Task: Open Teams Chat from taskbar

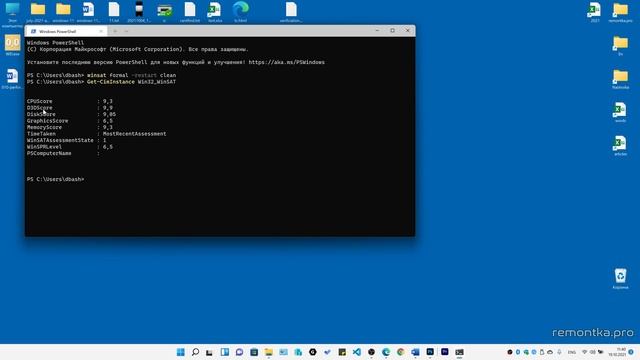Action: pos(239,352)
